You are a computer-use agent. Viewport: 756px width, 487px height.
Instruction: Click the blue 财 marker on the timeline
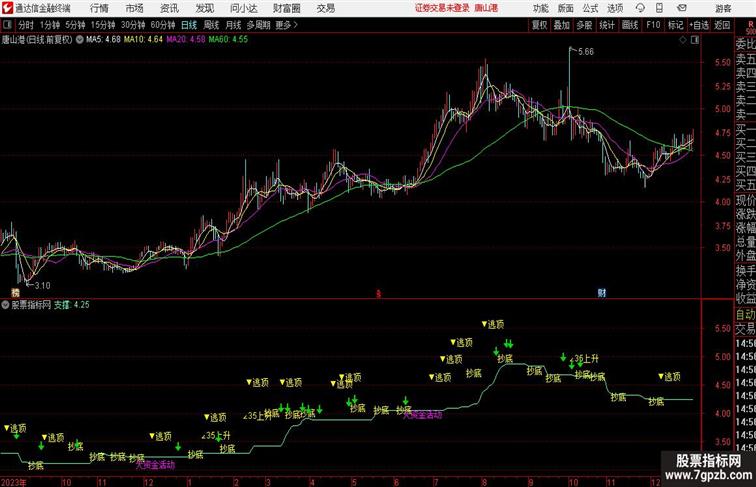coord(602,293)
